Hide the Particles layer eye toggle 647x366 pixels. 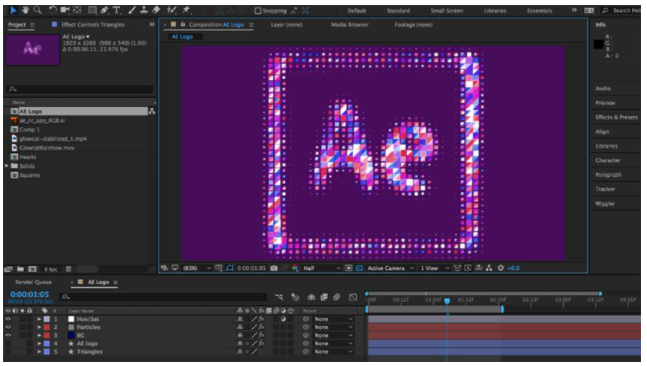coord(8,327)
